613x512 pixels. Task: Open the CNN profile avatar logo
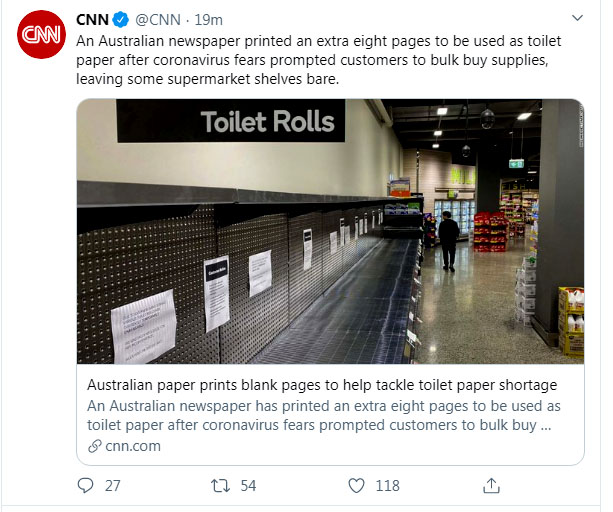[x=42, y=38]
